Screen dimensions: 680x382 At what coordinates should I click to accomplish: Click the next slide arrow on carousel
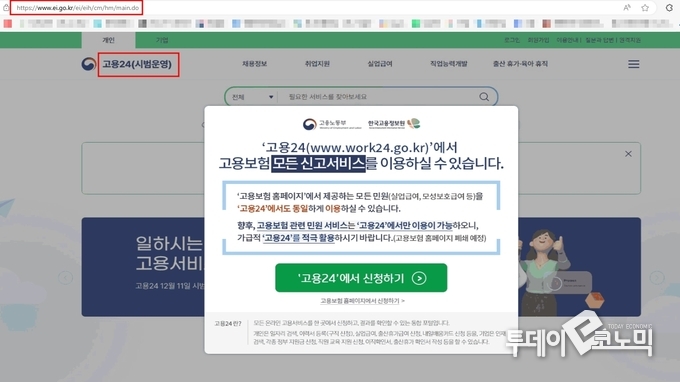[657, 278]
